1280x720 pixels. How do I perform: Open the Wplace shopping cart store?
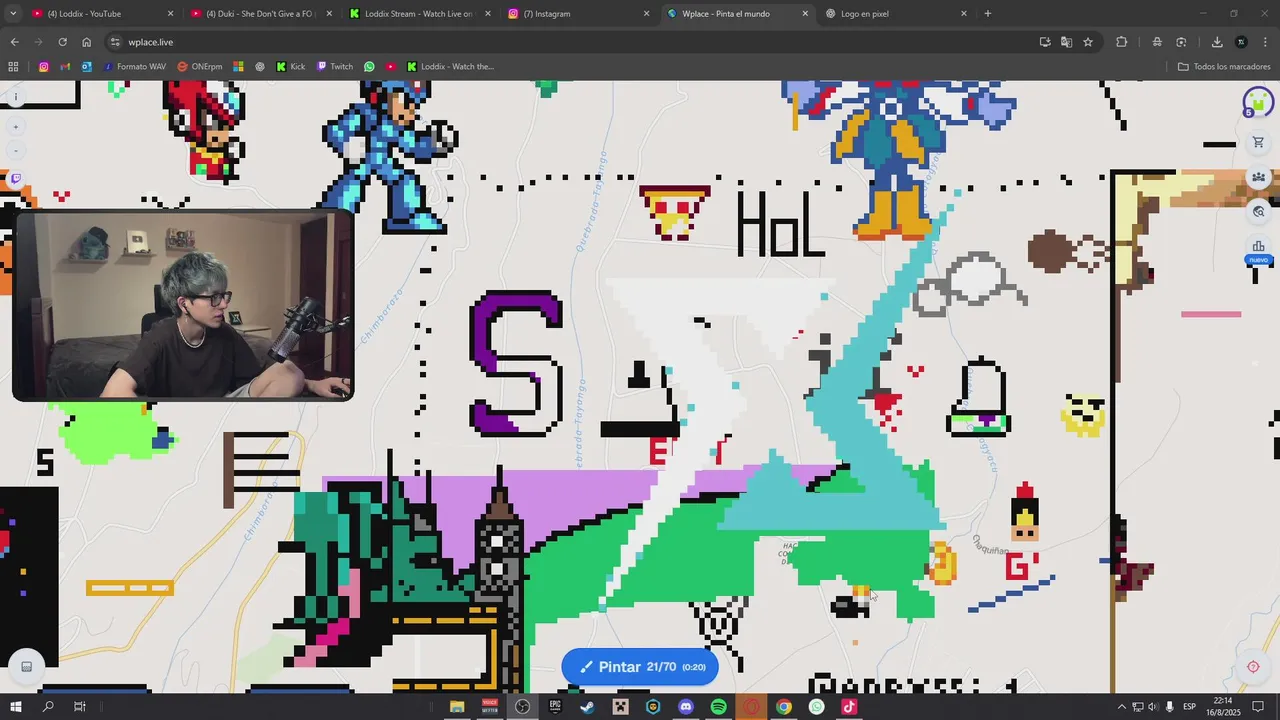tap(1258, 142)
